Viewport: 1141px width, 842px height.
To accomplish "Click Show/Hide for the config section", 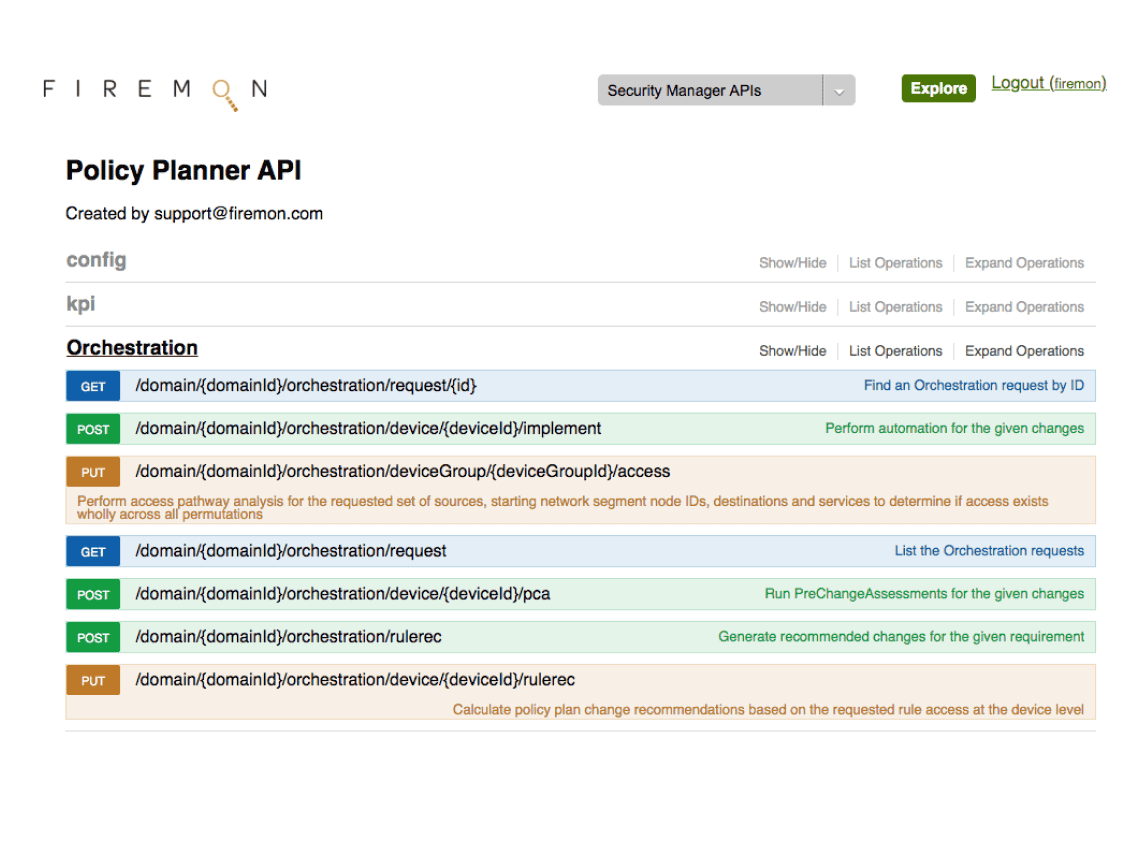I will pyautogui.click(x=792, y=263).
